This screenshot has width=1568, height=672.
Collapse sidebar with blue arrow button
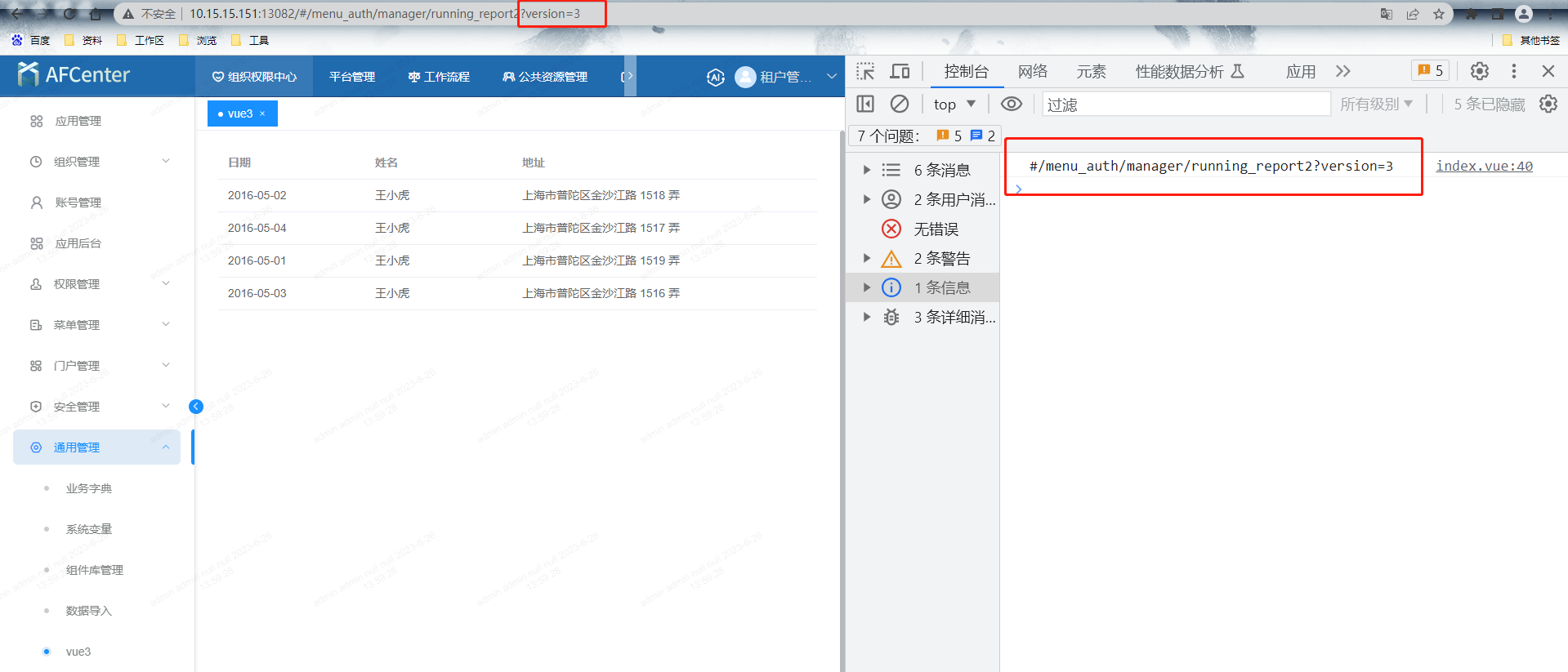[196, 407]
